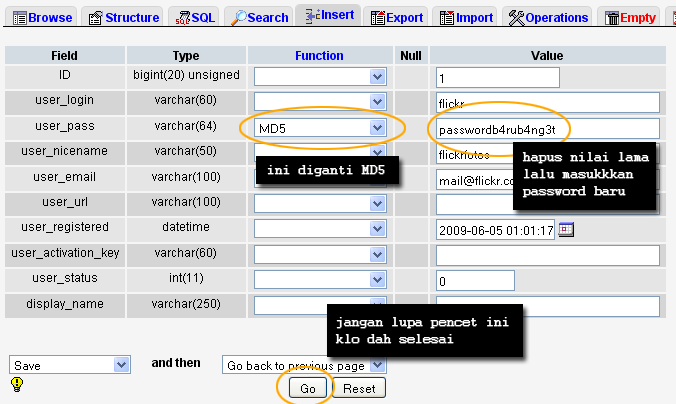Switch to the Operations tab

point(548,17)
